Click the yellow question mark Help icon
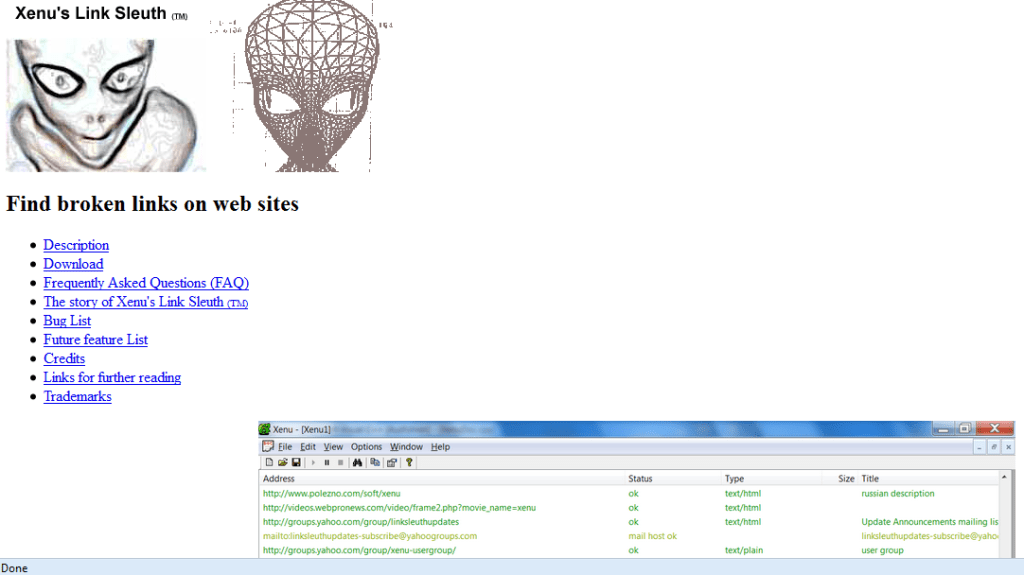 coord(409,462)
